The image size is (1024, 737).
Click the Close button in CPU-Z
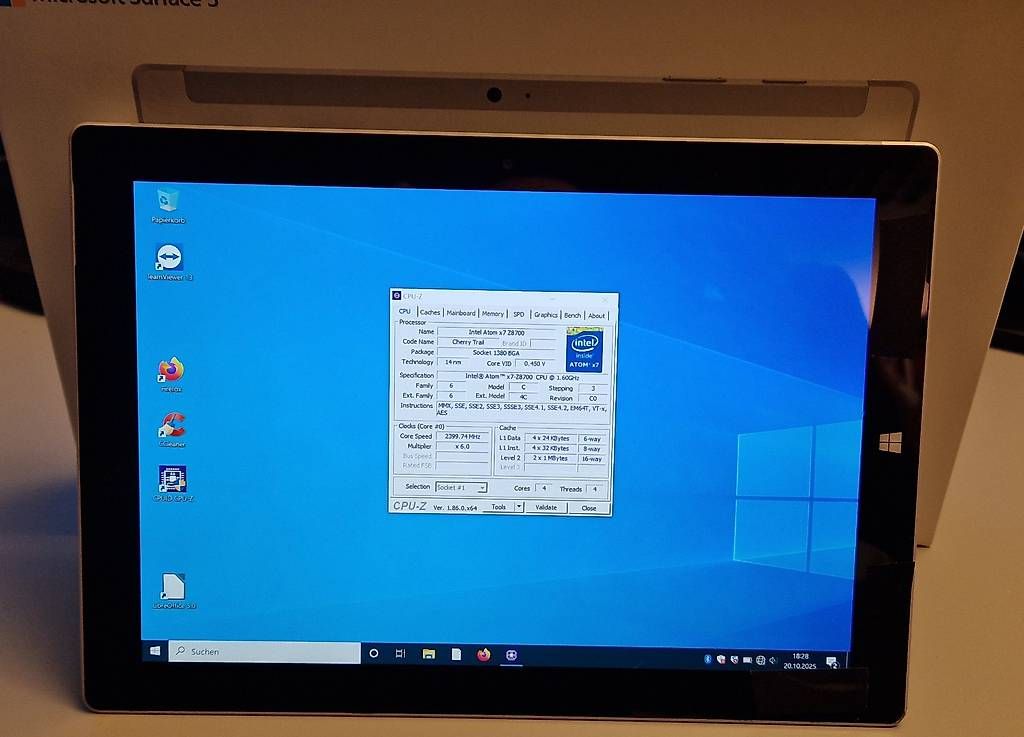pos(588,508)
